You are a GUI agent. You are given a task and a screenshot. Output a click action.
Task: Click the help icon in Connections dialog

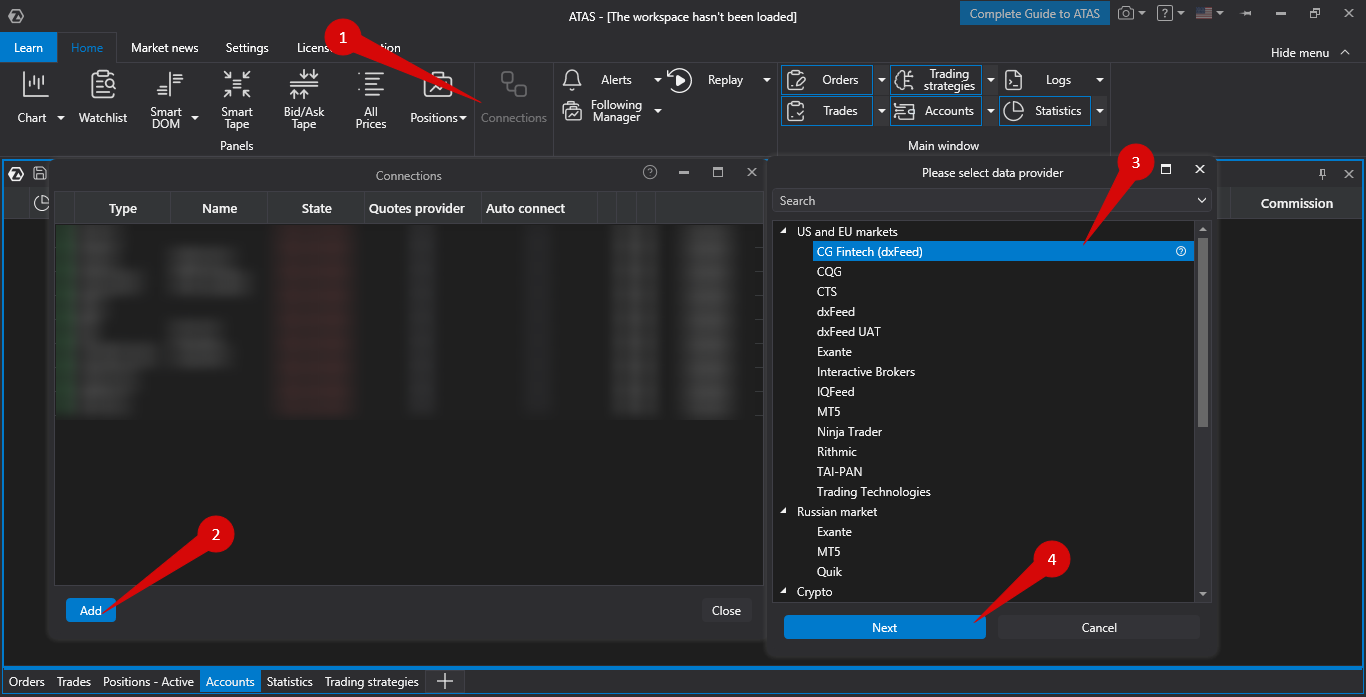650,172
